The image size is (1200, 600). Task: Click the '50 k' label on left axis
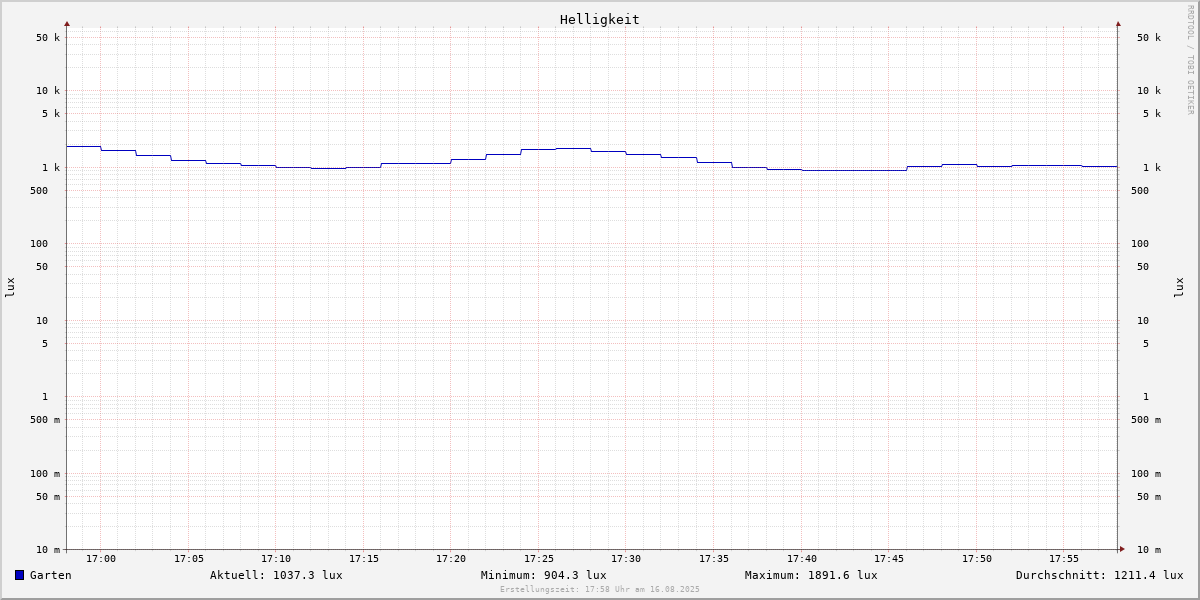click(48, 38)
